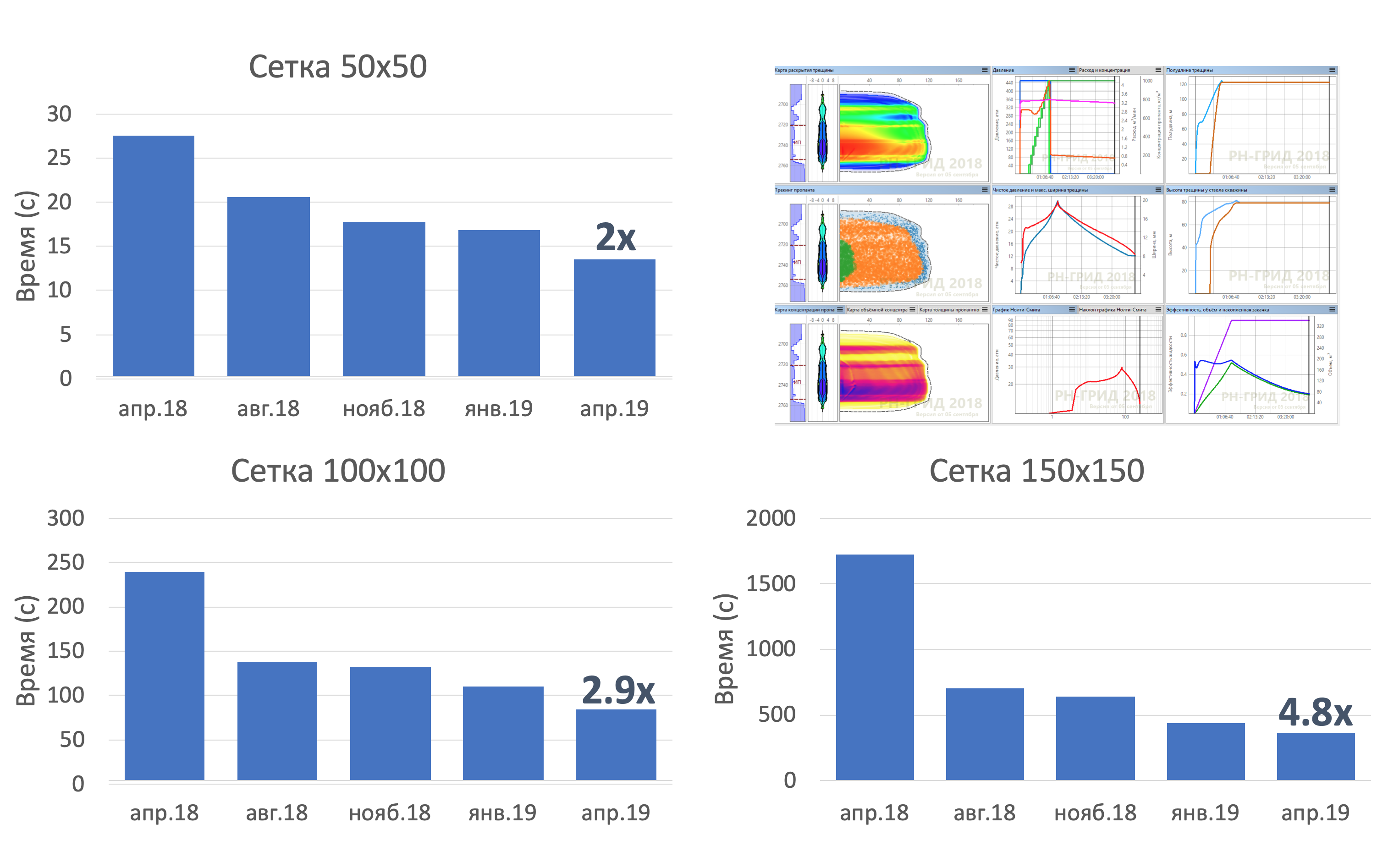Screen dimensions: 1388x868
Task: Open hamburger menu of Расход и концентрация
Action: pyautogui.click(x=1158, y=70)
